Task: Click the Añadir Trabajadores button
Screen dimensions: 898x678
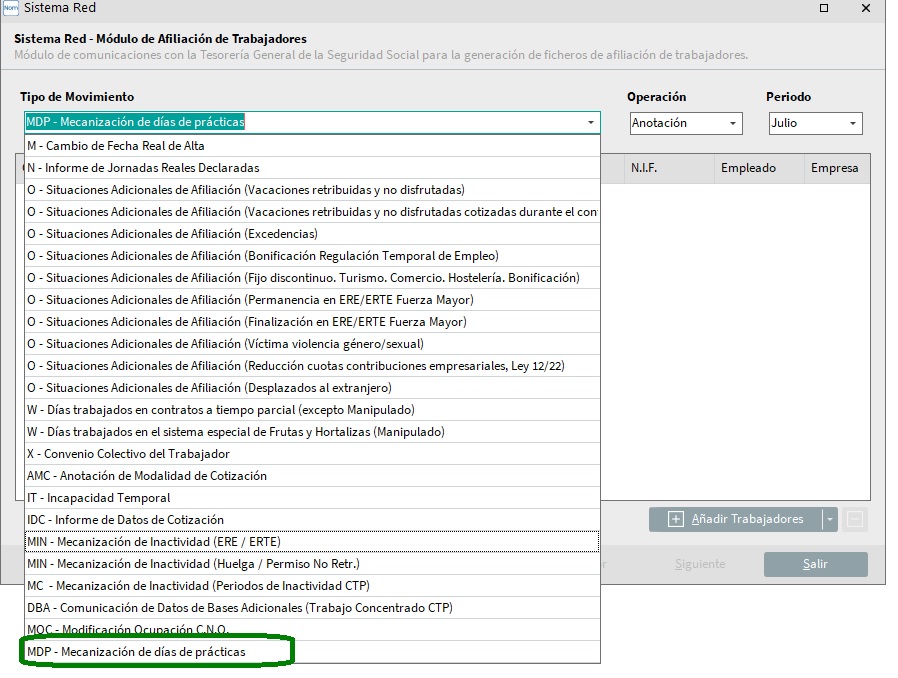Action: click(746, 519)
